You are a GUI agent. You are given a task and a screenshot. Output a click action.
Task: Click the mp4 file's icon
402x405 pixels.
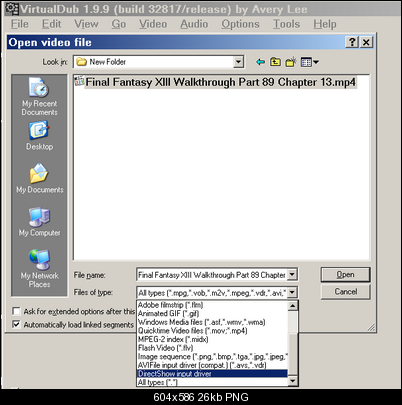pyautogui.click(x=79, y=81)
